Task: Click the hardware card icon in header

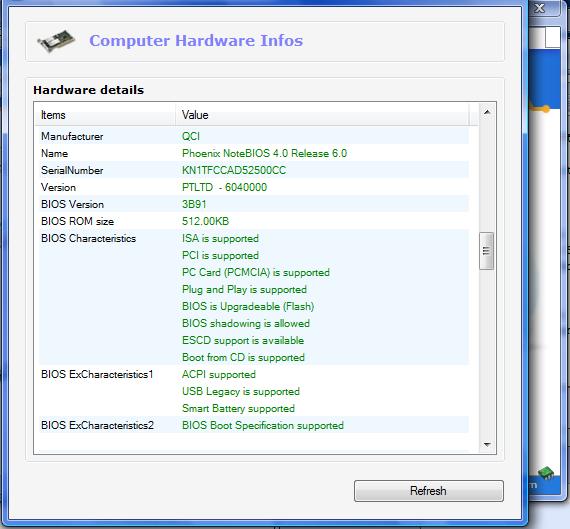Action: coord(56,40)
